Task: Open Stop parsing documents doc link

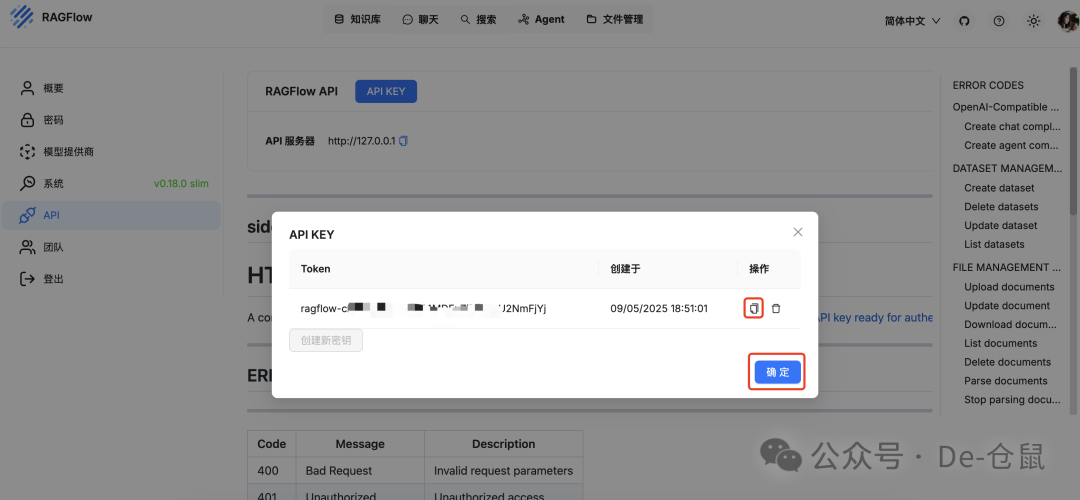Action: pyautogui.click(x=1012, y=400)
